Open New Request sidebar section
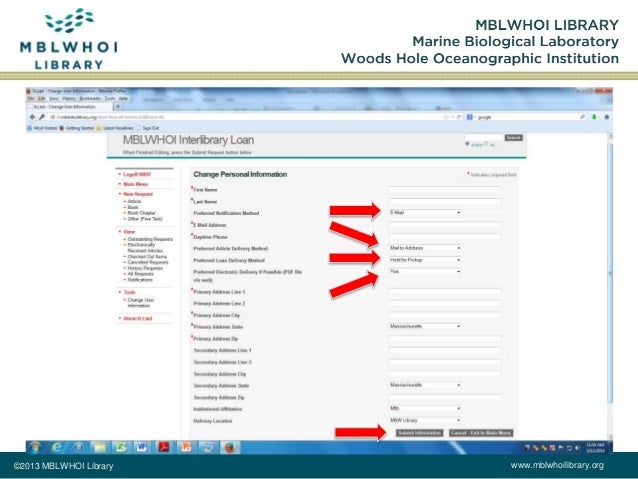638x479 pixels. 138,194
